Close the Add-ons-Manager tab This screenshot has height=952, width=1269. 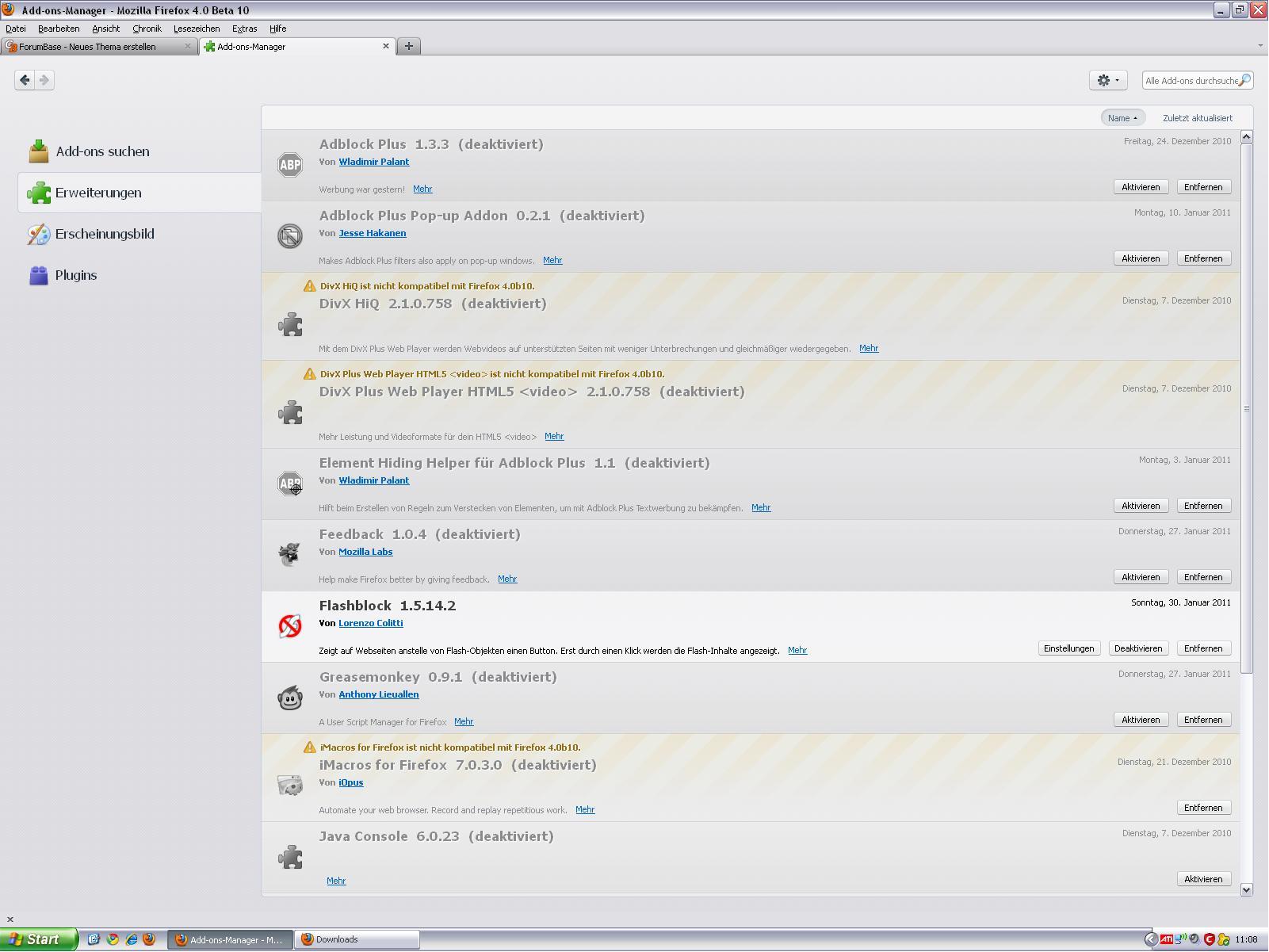tap(386, 46)
